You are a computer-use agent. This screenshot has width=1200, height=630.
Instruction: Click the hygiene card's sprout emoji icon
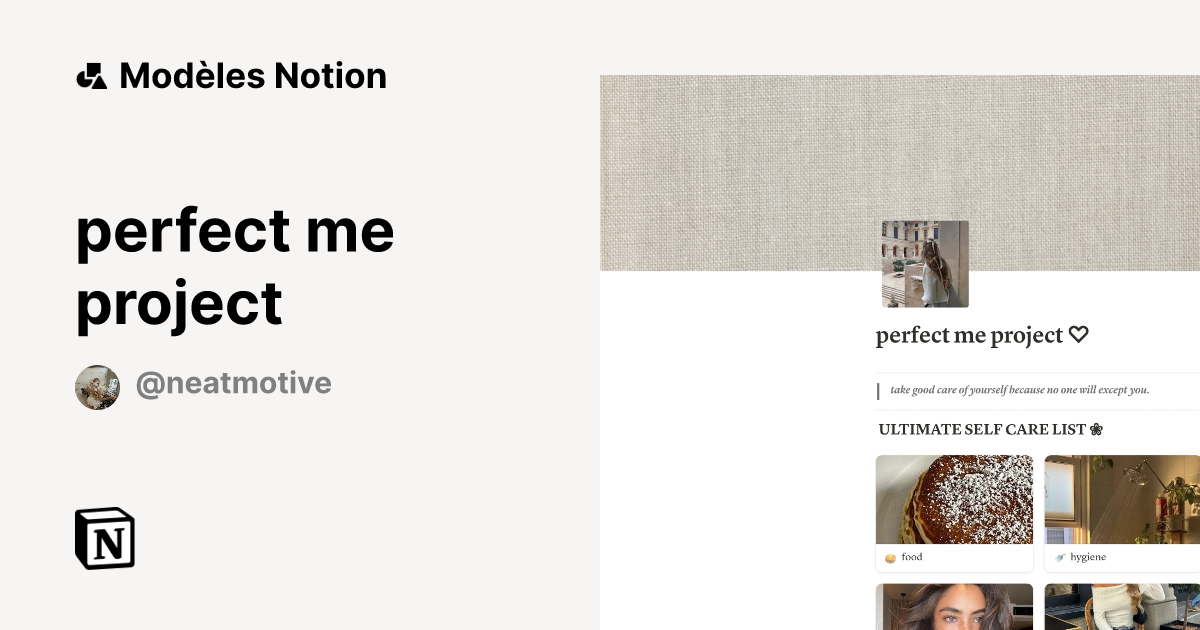tap(1059, 557)
